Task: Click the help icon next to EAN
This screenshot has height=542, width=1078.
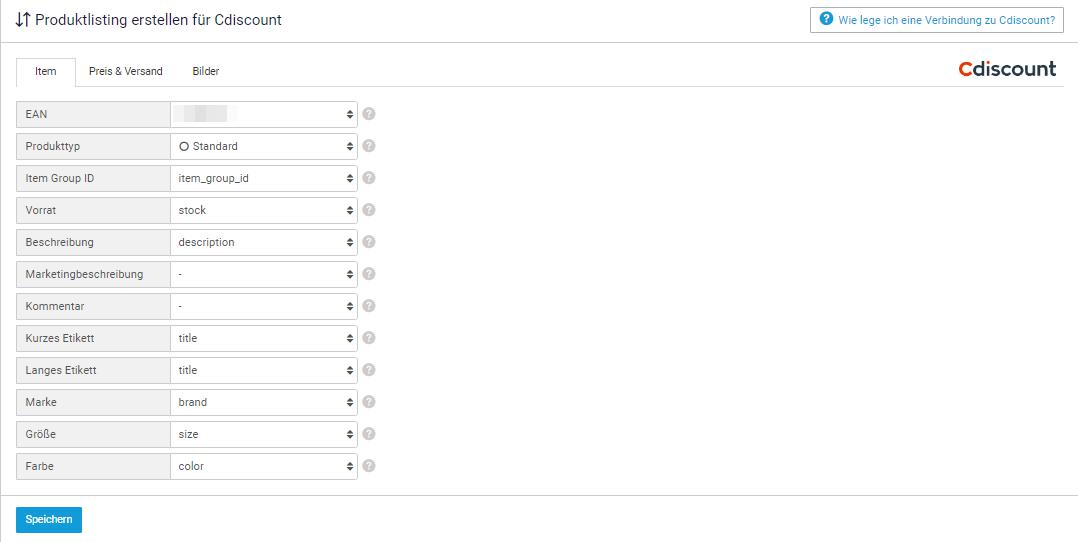Action: 368,114
